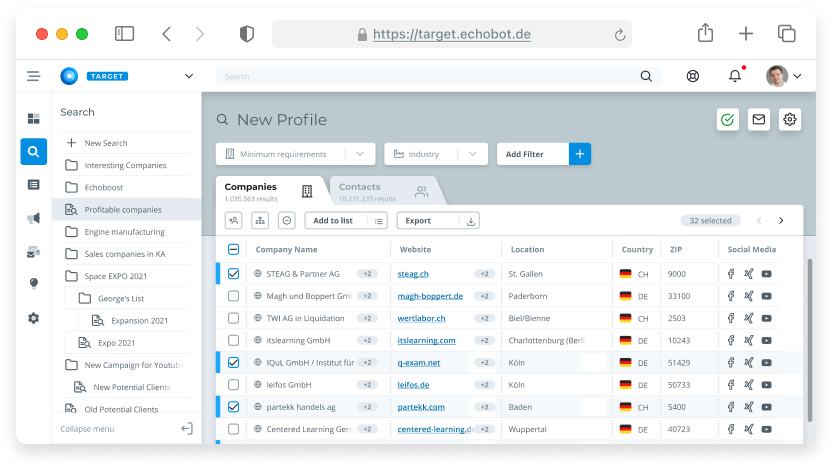
Task: Click the search input field in top bar
Action: [430, 76]
